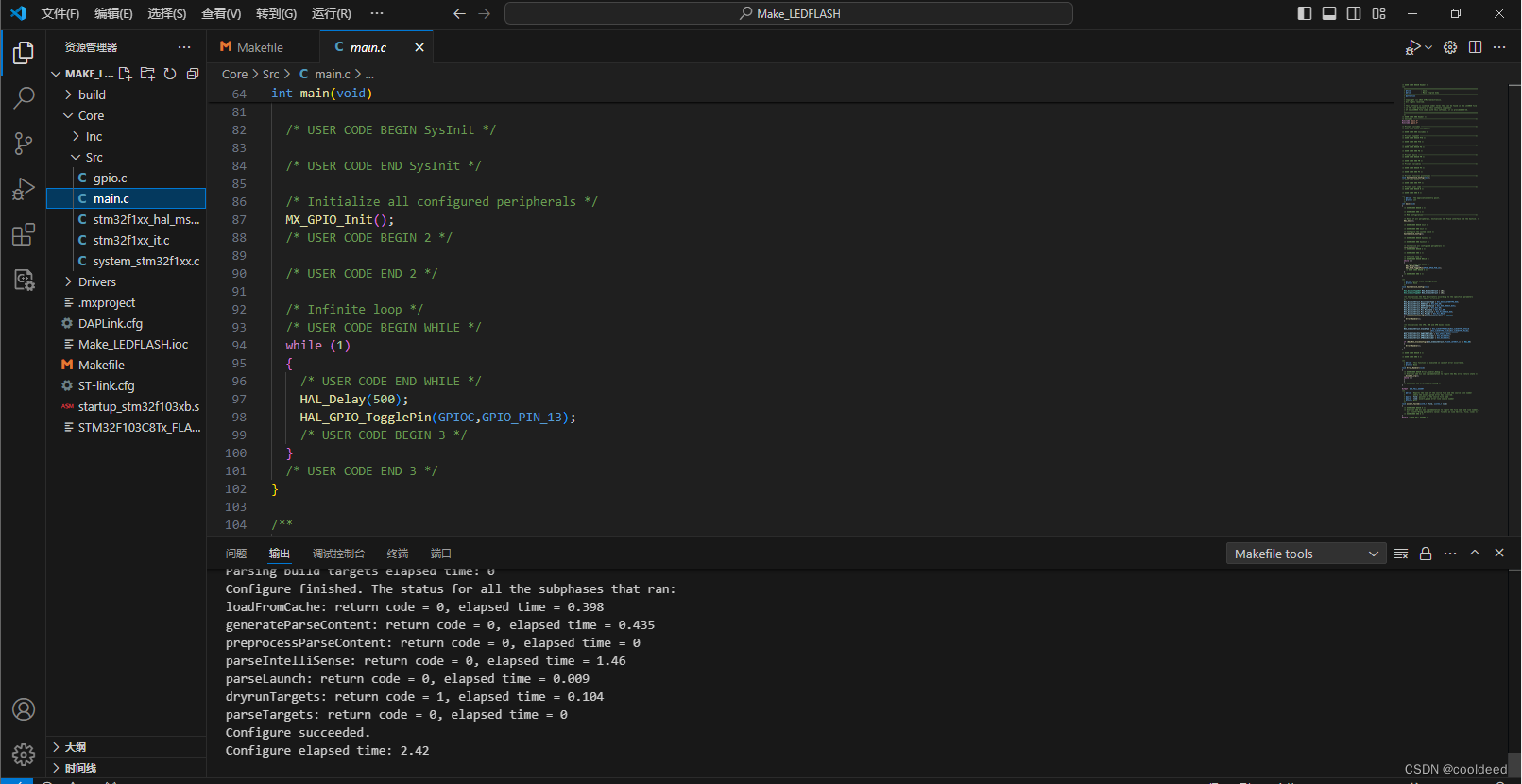Open output panel more actions ellipsis
1522x784 pixels.
[x=1450, y=554]
